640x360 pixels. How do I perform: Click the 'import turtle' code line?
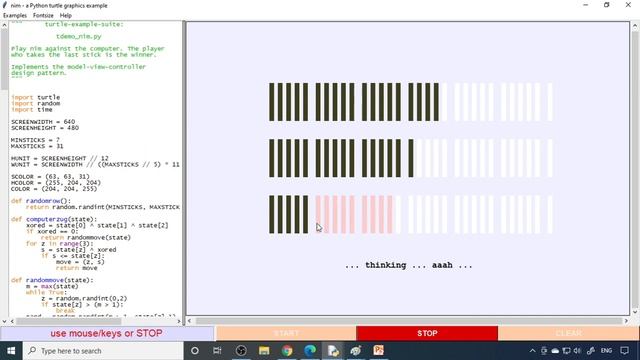(x=36, y=97)
